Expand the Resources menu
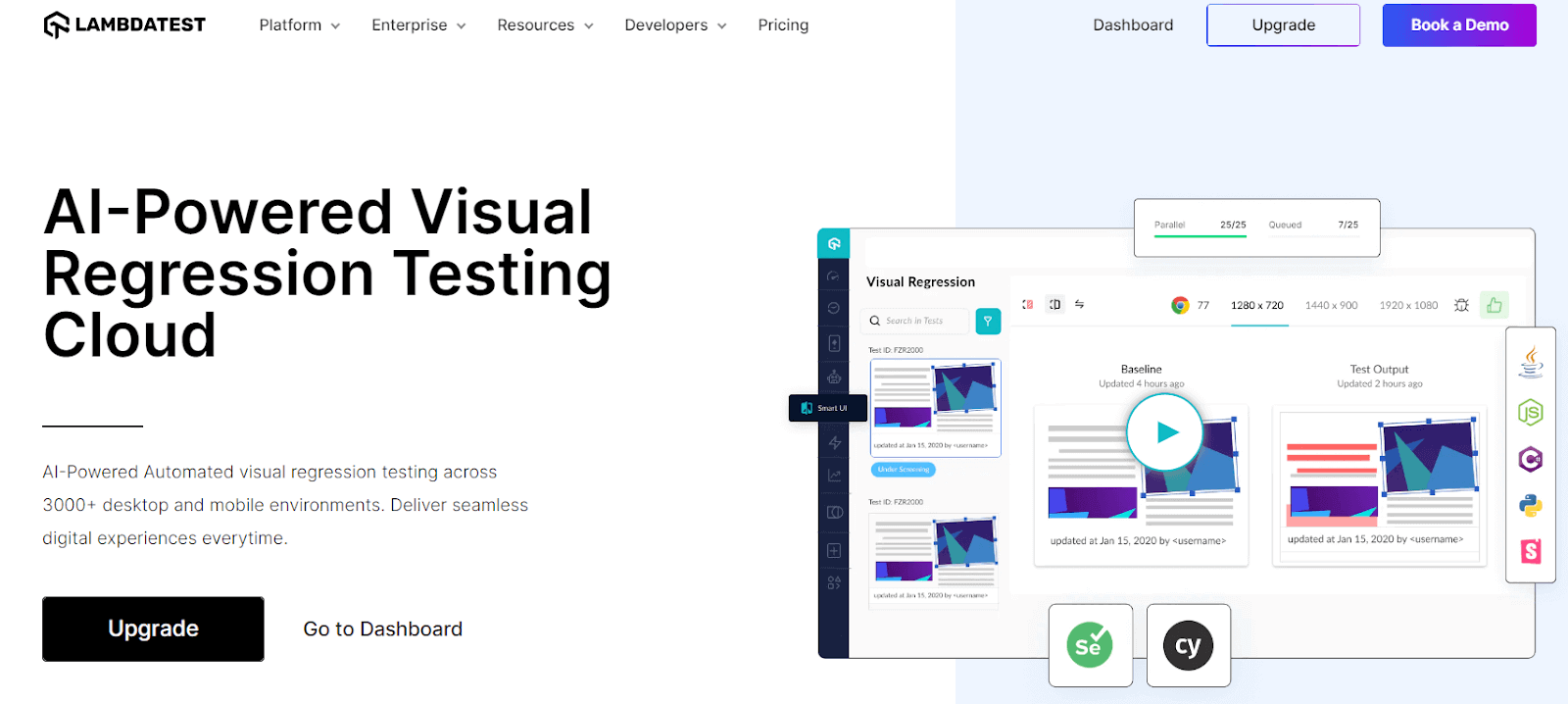This screenshot has height=704, width=1568. [x=545, y=25]
